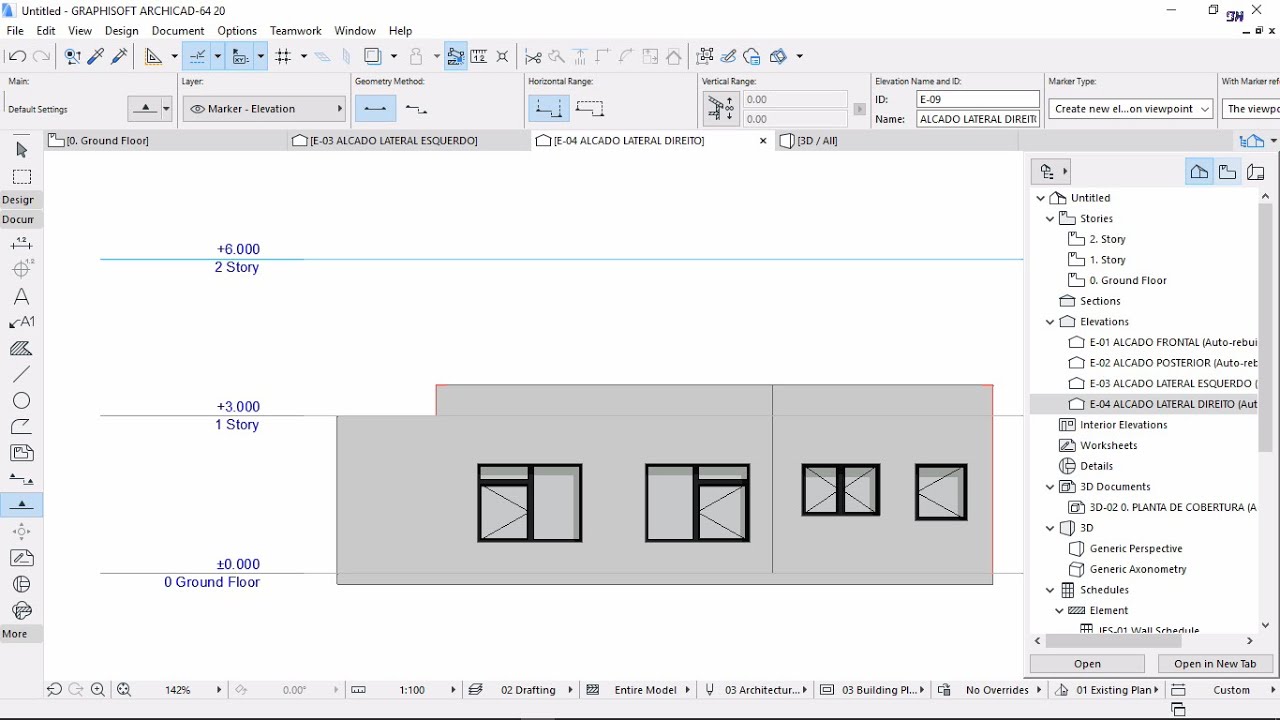This screenshot has width=1280, height=720.
Task: Select the Text tool letter A
Action: click(22, 297)
